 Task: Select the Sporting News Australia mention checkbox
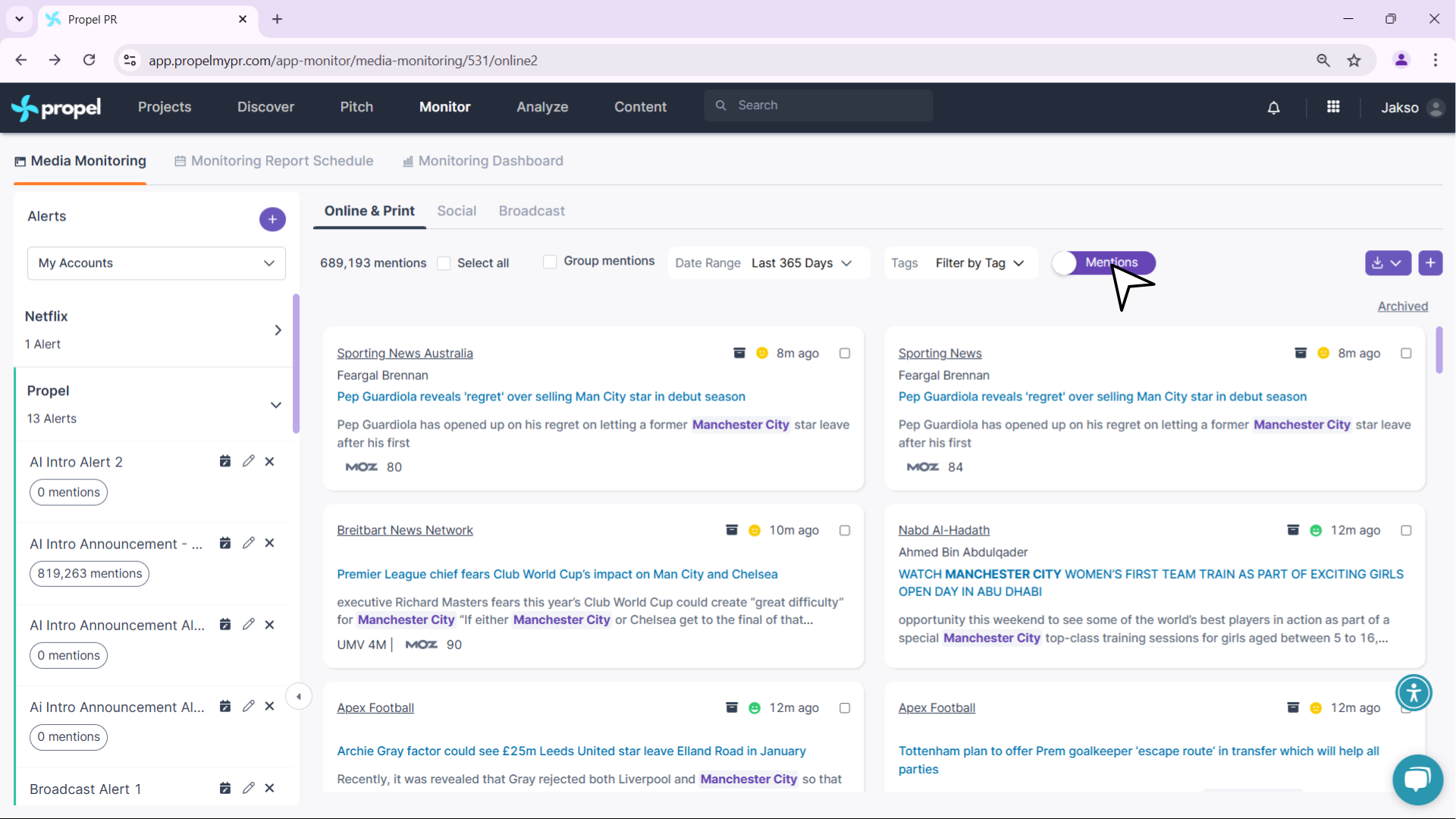[845, 353]
